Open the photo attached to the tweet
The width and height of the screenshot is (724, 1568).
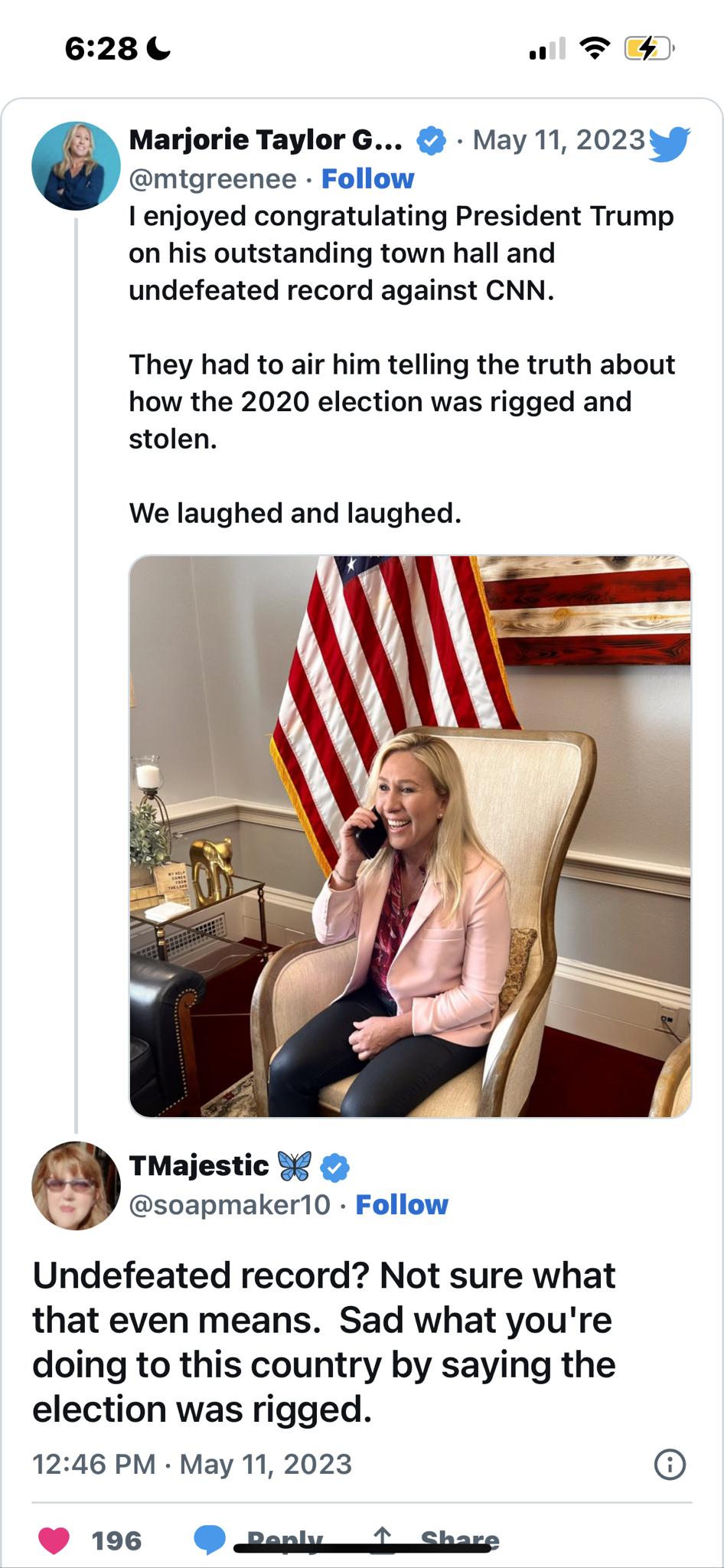coord(410,835)
